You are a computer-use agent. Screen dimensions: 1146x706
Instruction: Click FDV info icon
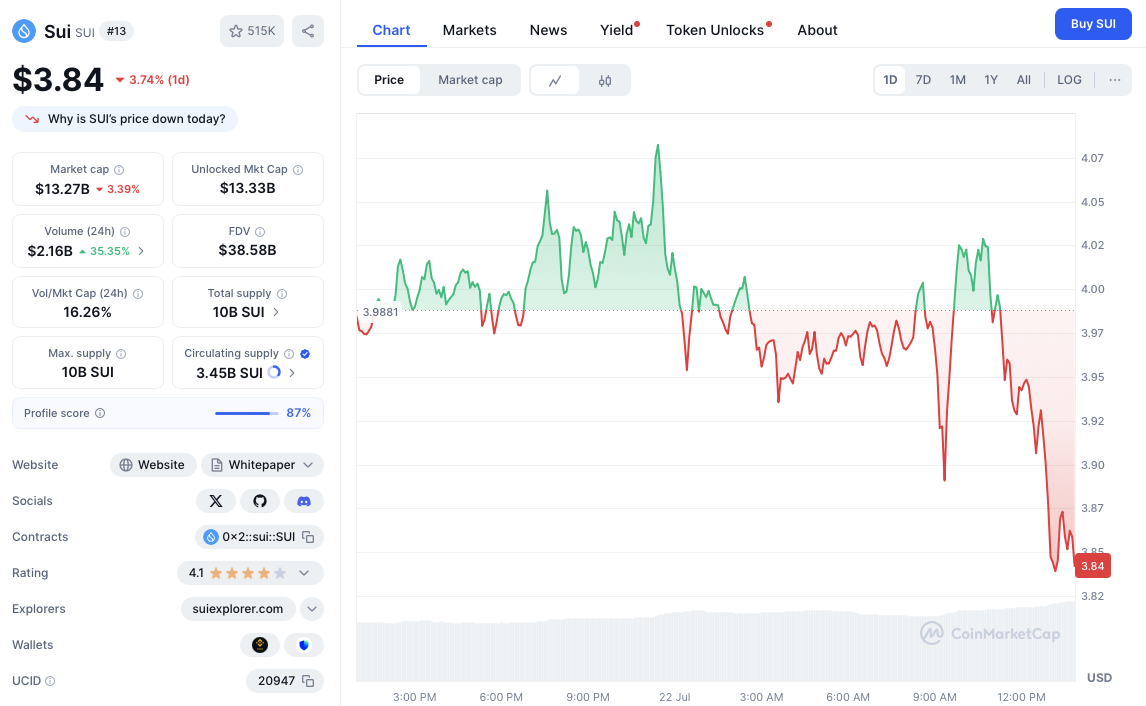[260, 232]
